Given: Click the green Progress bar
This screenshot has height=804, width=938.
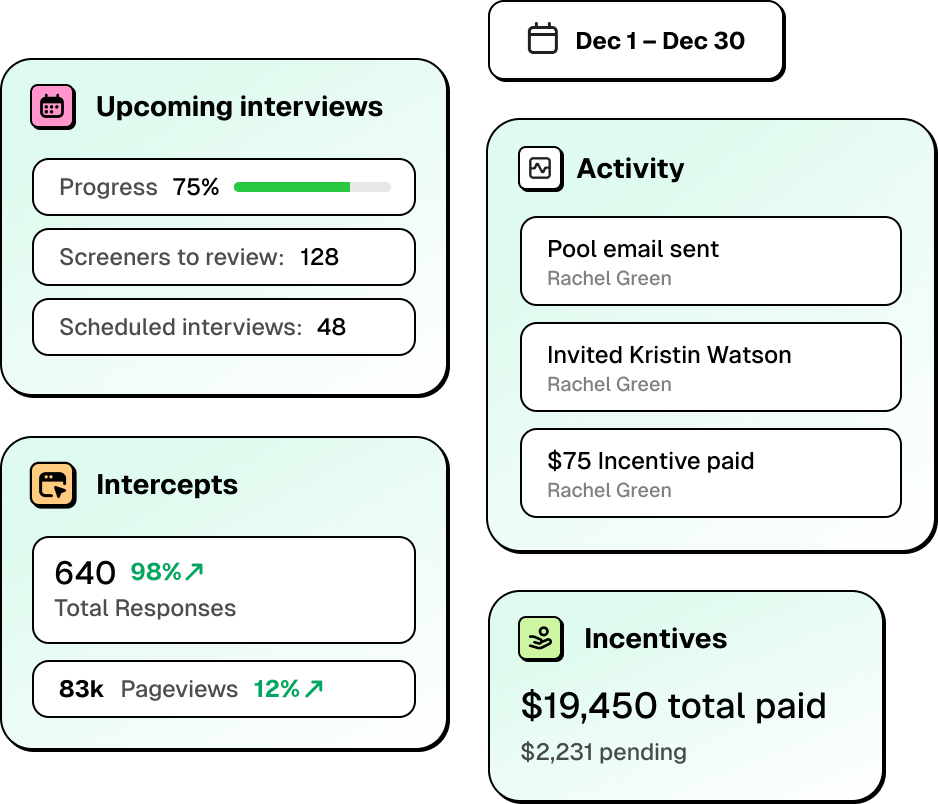Looking at the screenshot, I should point(292,187).
